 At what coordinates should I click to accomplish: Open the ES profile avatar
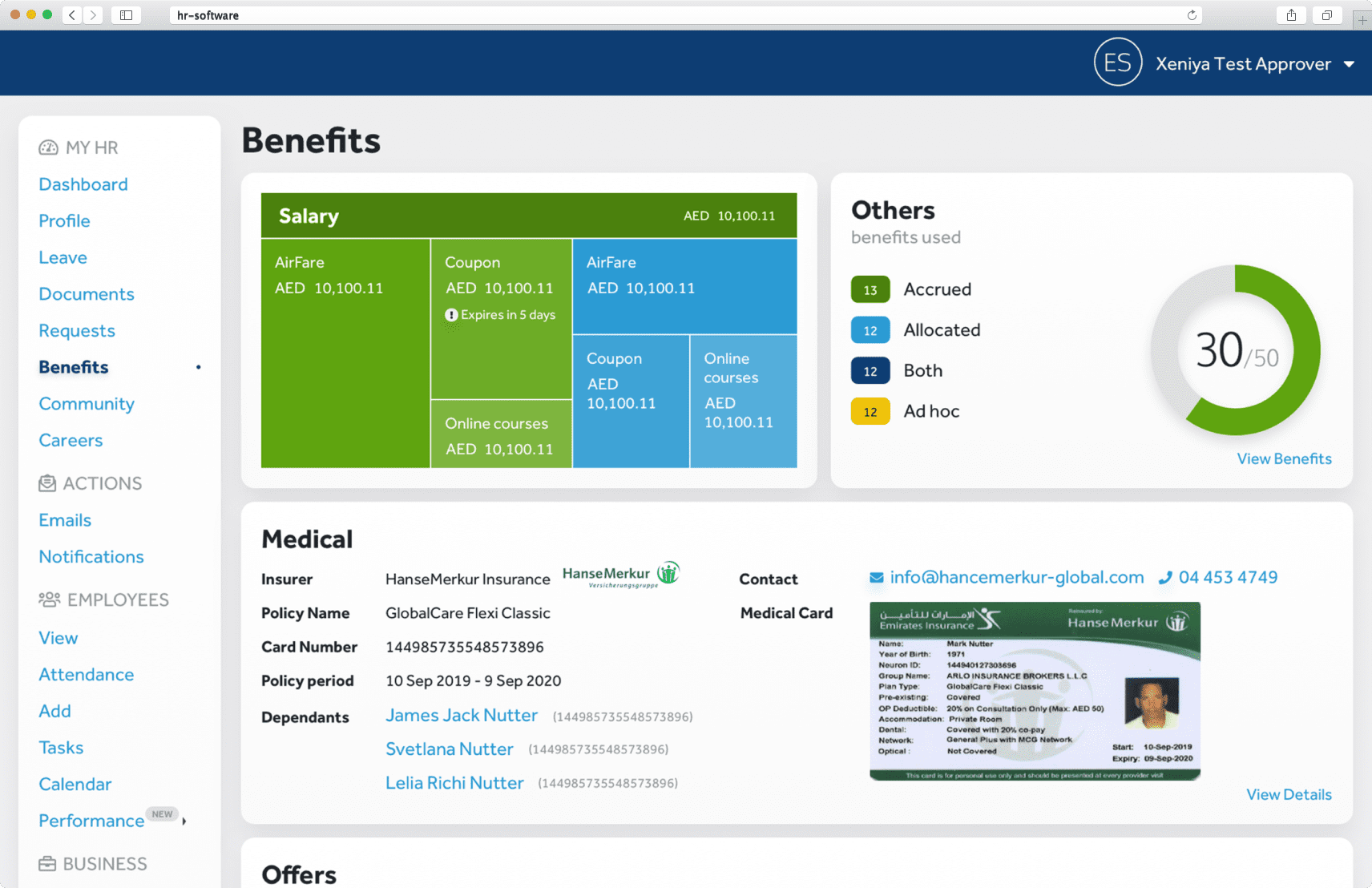tap(1117, 62)
